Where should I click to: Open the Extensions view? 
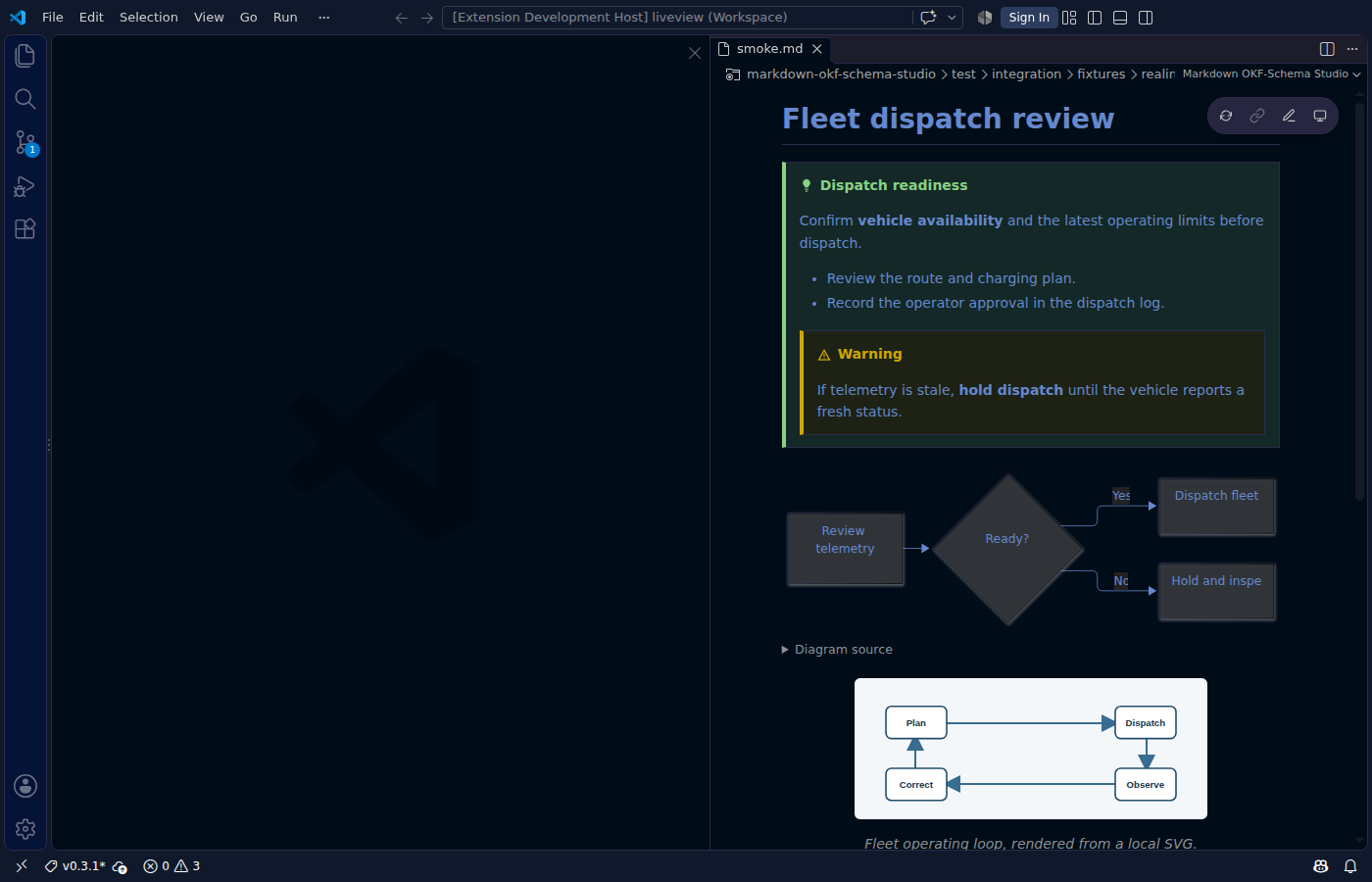click(x=25, y=228)
